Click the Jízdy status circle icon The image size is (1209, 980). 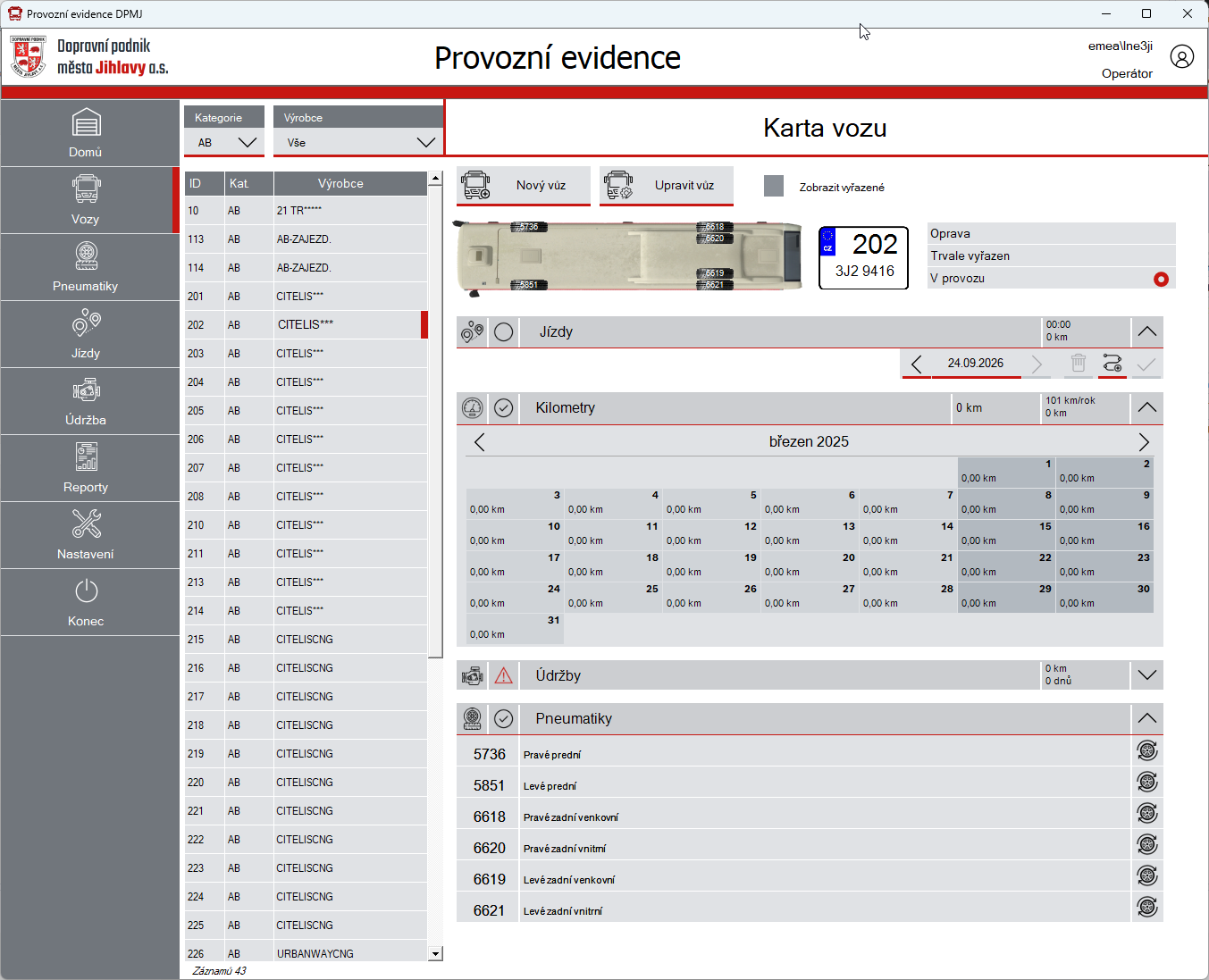click(504, 332)
